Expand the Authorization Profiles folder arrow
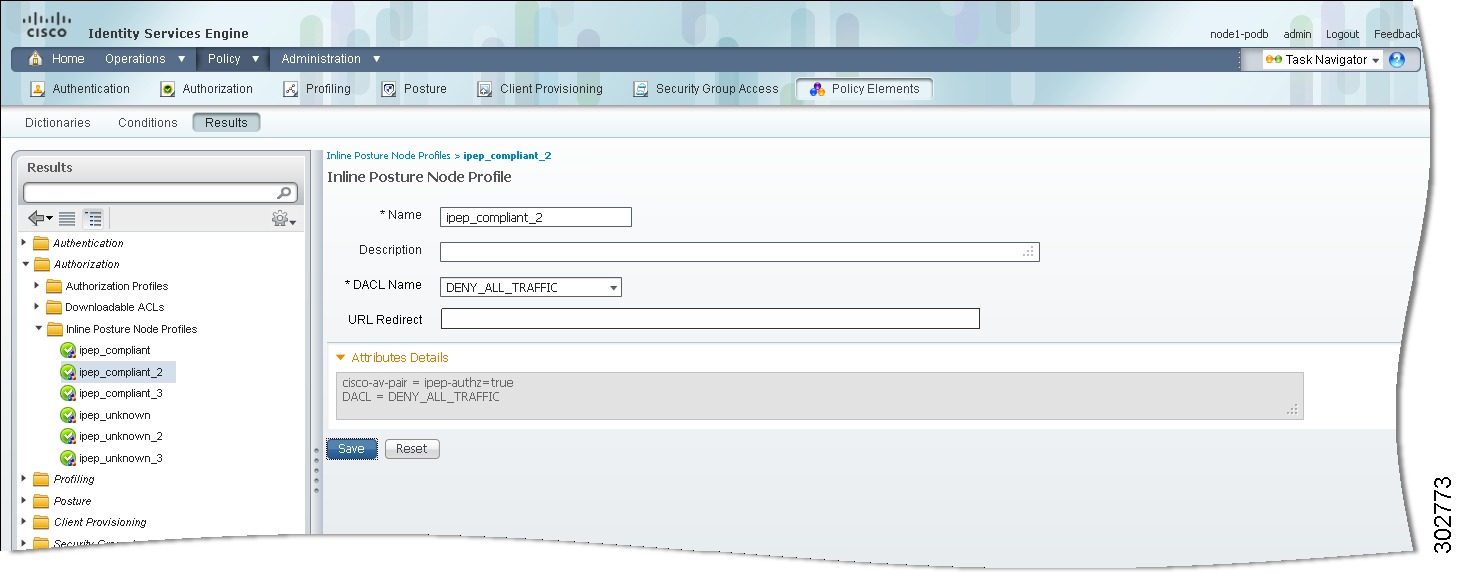 (37, 286)
